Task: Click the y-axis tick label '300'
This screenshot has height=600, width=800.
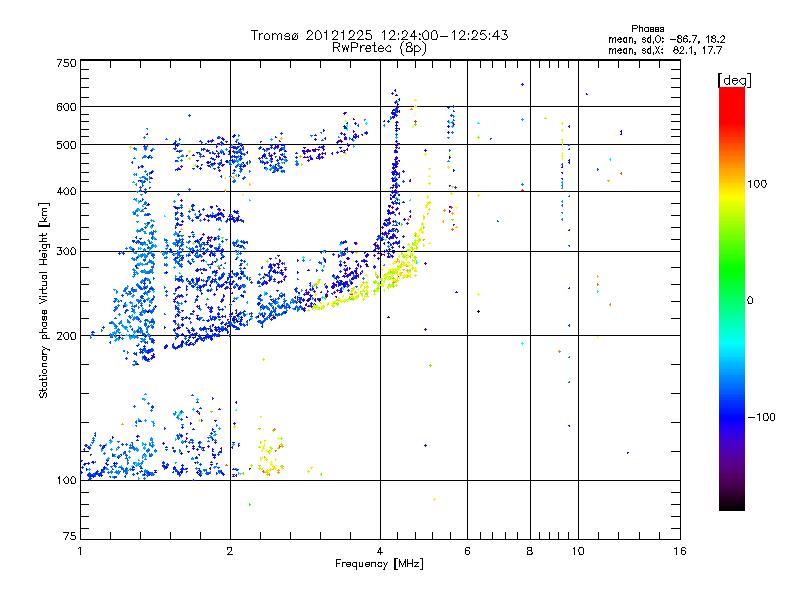Action: [x=66, y=251]
